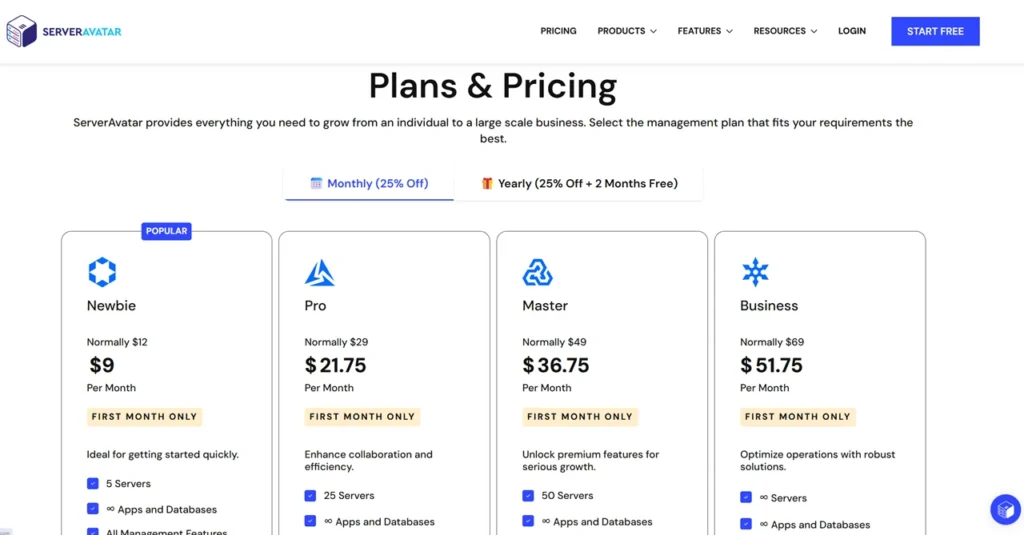The width and height of the screenshot is (1024, 535).
Task: Click Normally $49 text
Action: click(554, 342)
